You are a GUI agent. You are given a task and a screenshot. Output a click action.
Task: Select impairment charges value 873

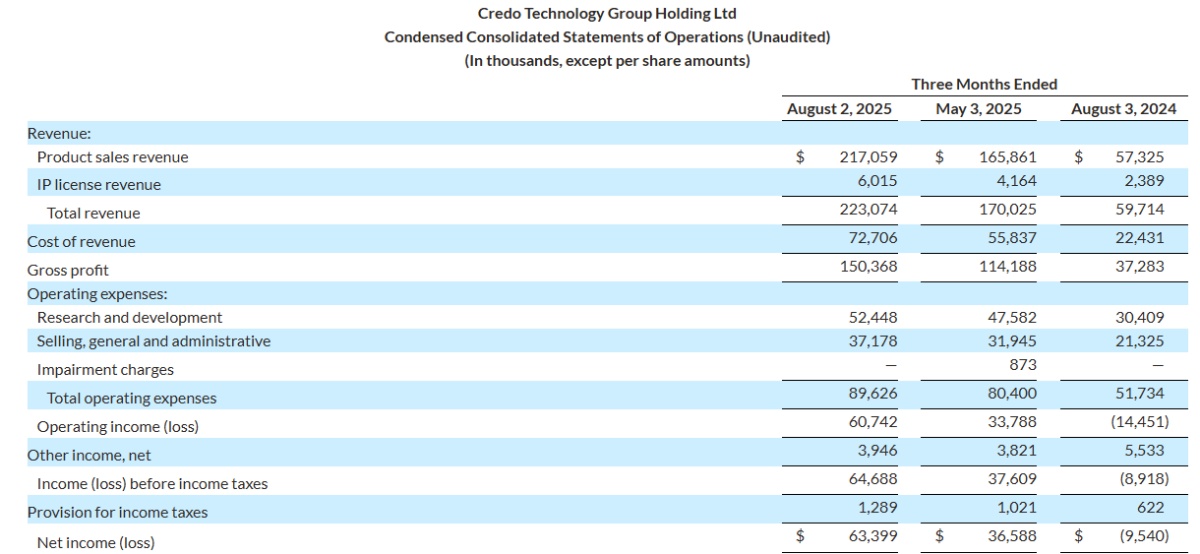[x=1023, y=364]
